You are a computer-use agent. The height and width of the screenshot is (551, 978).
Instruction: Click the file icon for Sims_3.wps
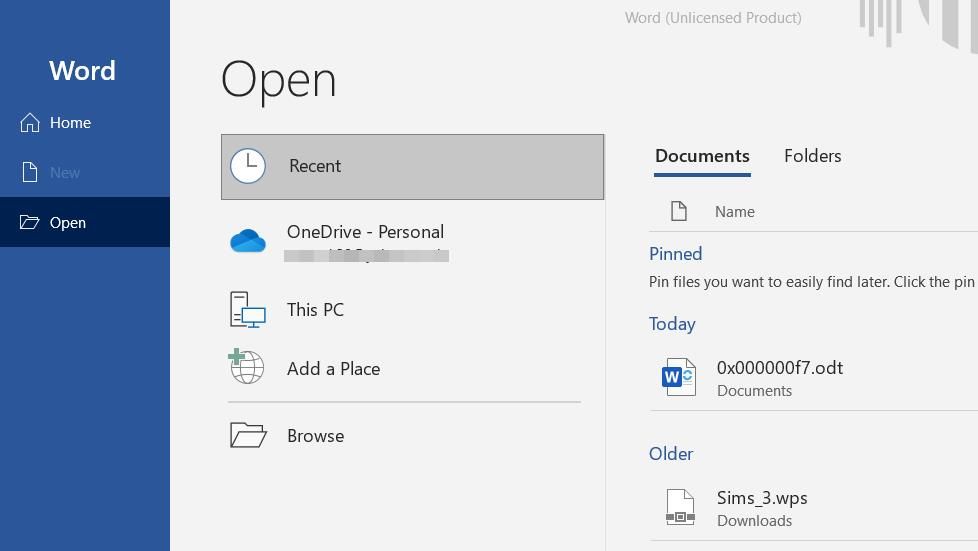[x=680, y=507]
